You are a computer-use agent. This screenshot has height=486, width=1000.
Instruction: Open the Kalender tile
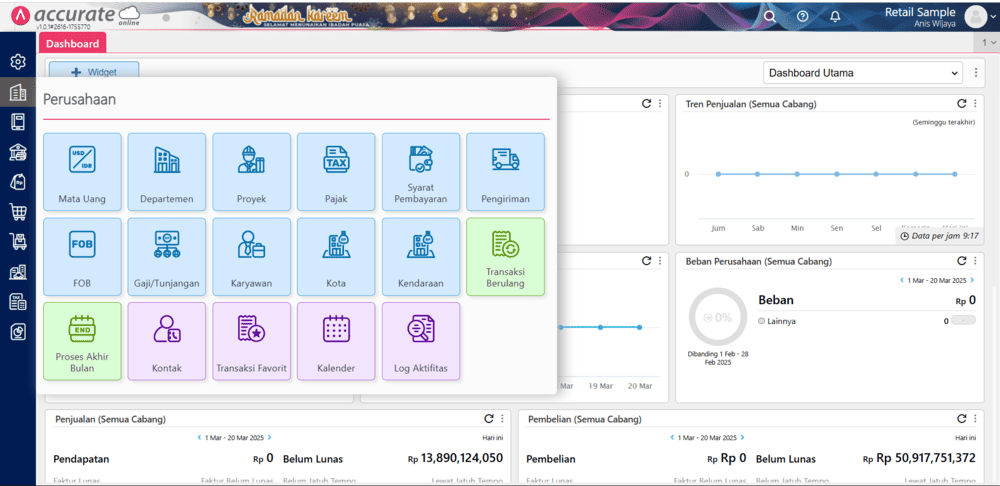[336, 341]
